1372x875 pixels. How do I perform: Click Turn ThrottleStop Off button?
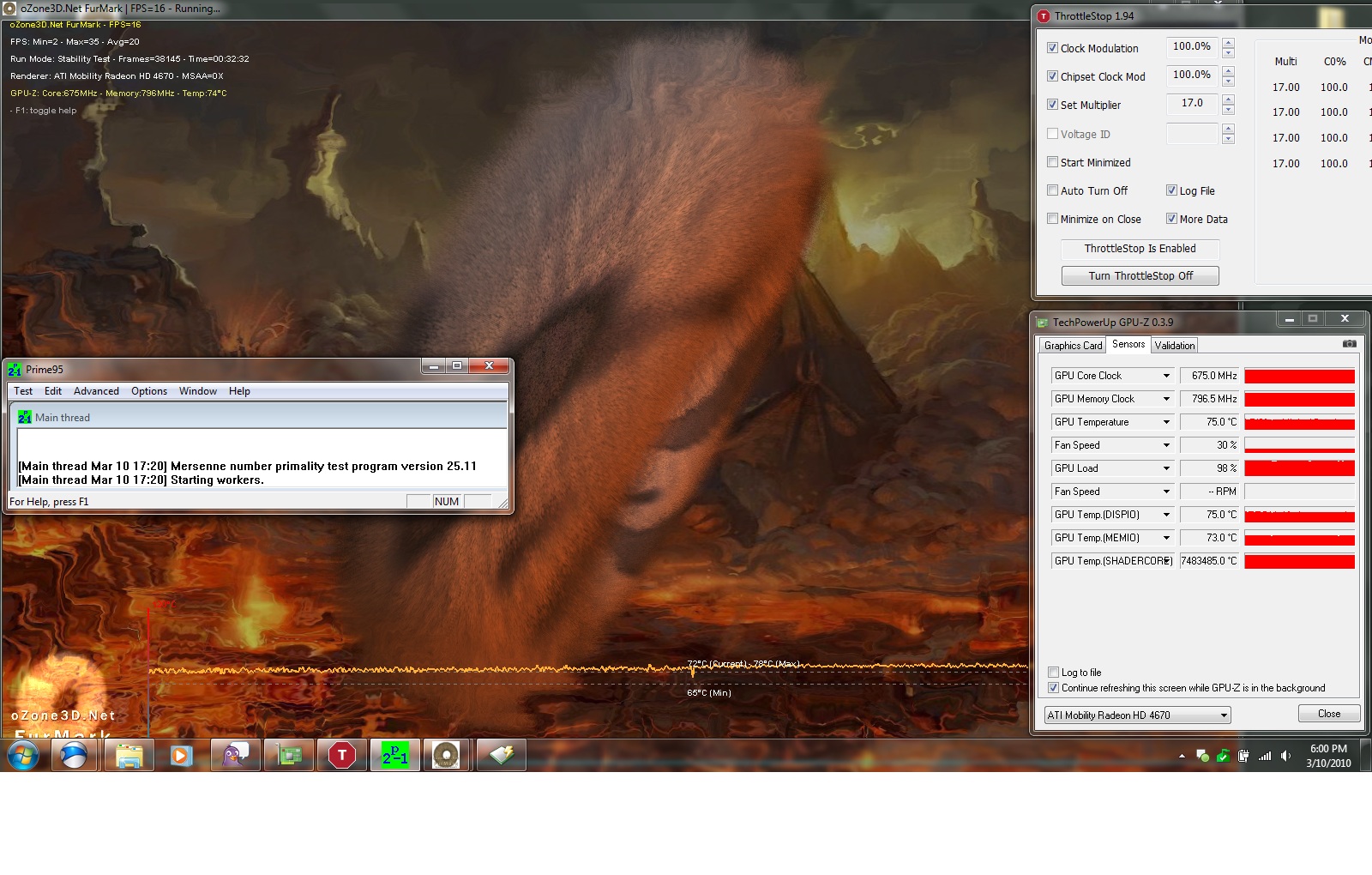pyautogui.click(x=1140, y=276)
